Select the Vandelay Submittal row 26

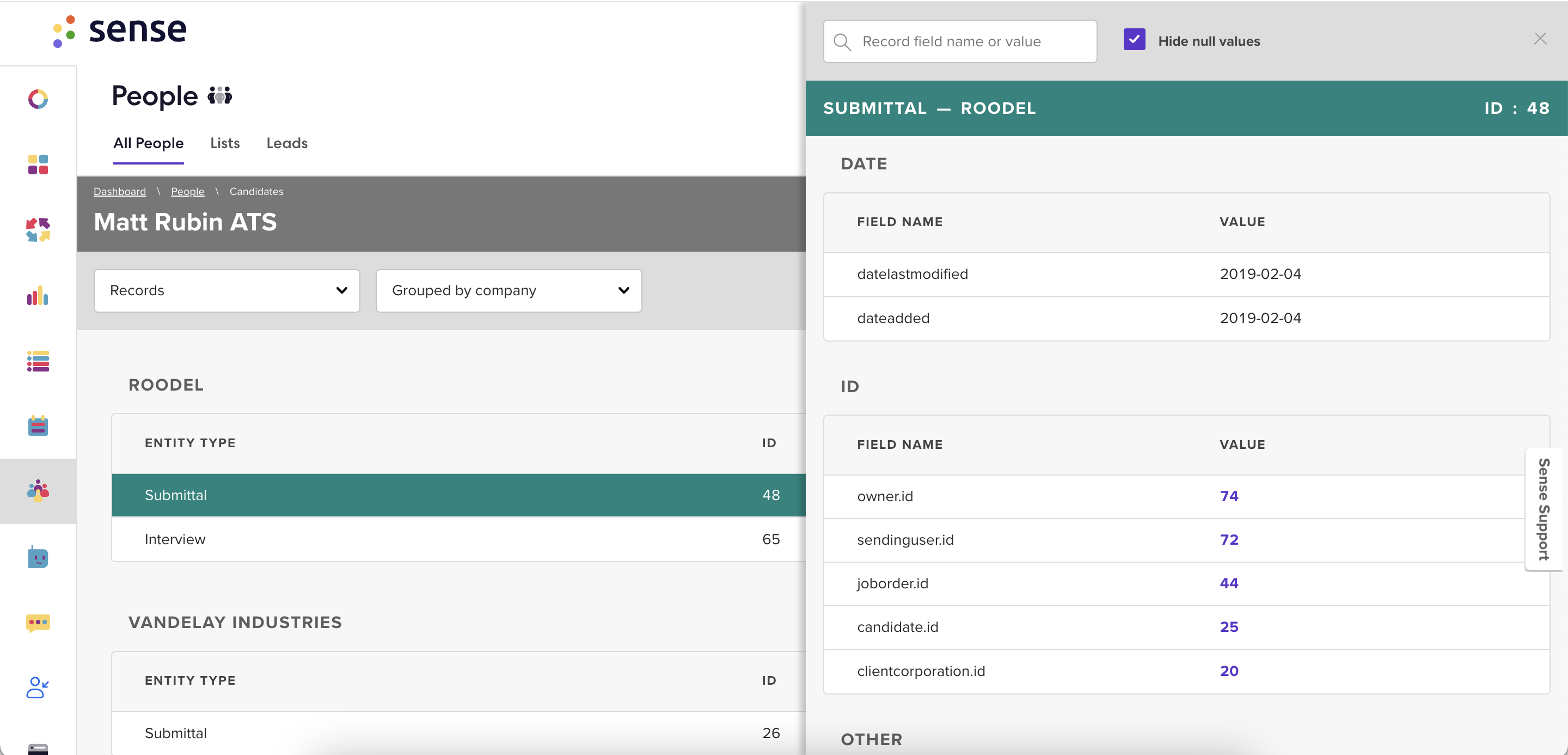tap(459, 733)
